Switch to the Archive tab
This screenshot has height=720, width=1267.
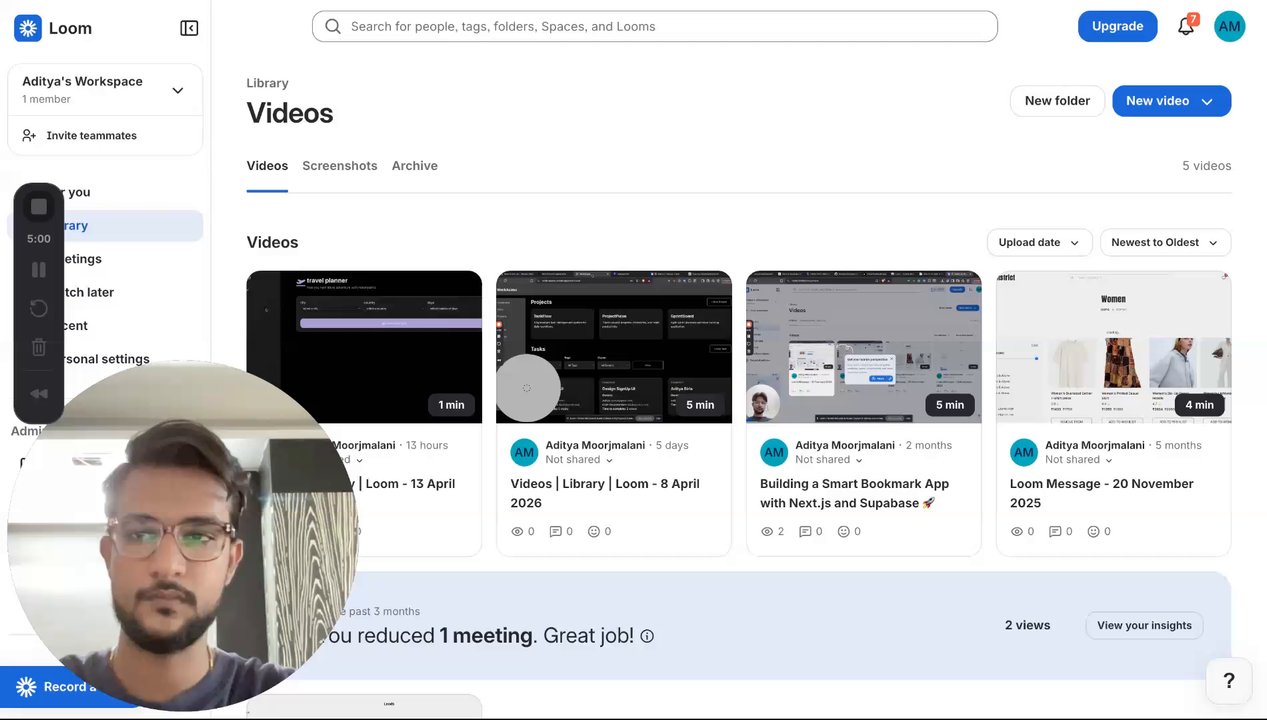coord(415,166)
